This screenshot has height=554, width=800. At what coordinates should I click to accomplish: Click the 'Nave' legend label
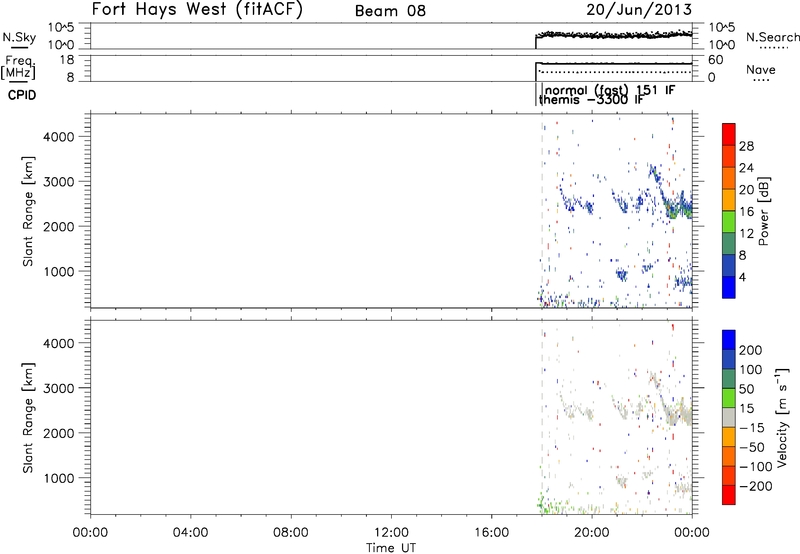tap(761, 70)
